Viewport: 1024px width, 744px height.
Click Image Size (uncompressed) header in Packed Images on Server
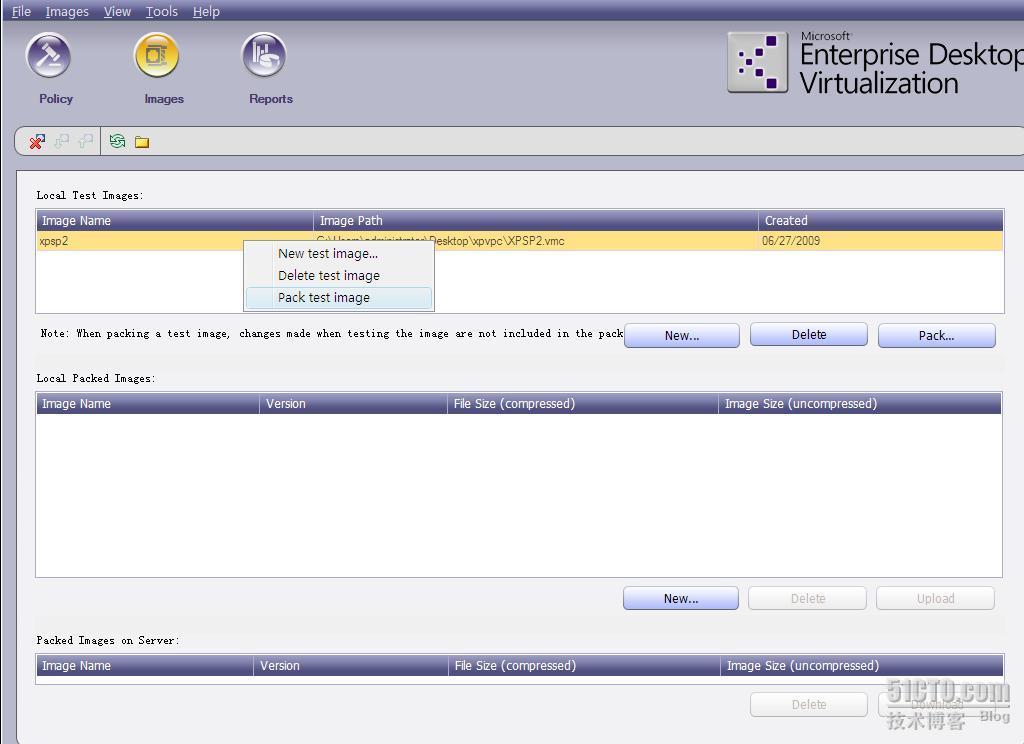click(861, 666)
